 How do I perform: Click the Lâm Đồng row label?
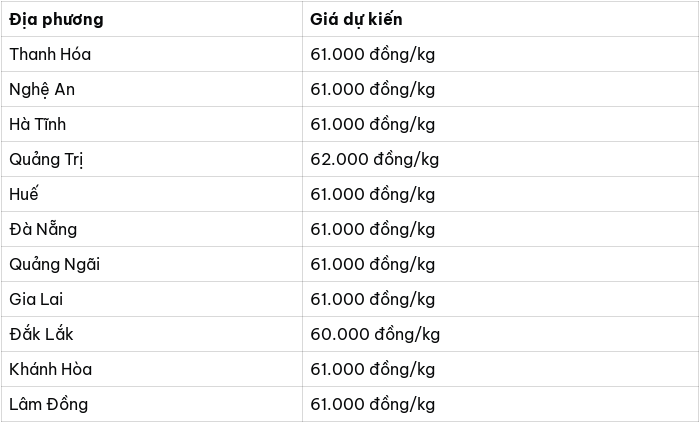pos(49,404)
